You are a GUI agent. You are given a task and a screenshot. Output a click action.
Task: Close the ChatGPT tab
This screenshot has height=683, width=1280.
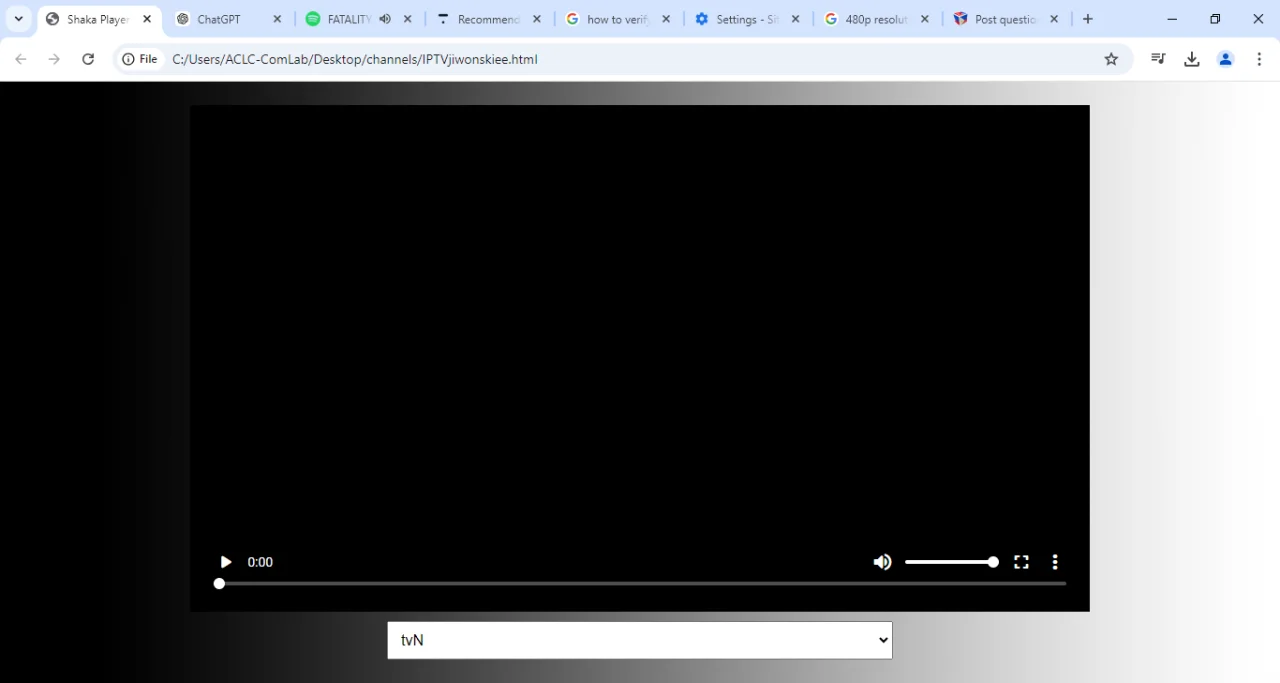[x=277, y=19]
